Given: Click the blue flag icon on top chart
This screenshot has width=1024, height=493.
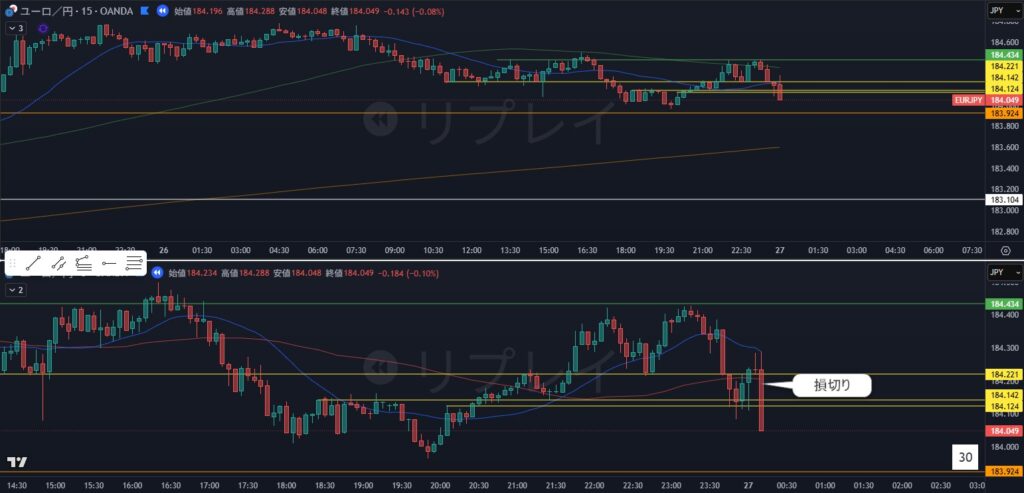Looking at the screenshot, I should [143, 11].
